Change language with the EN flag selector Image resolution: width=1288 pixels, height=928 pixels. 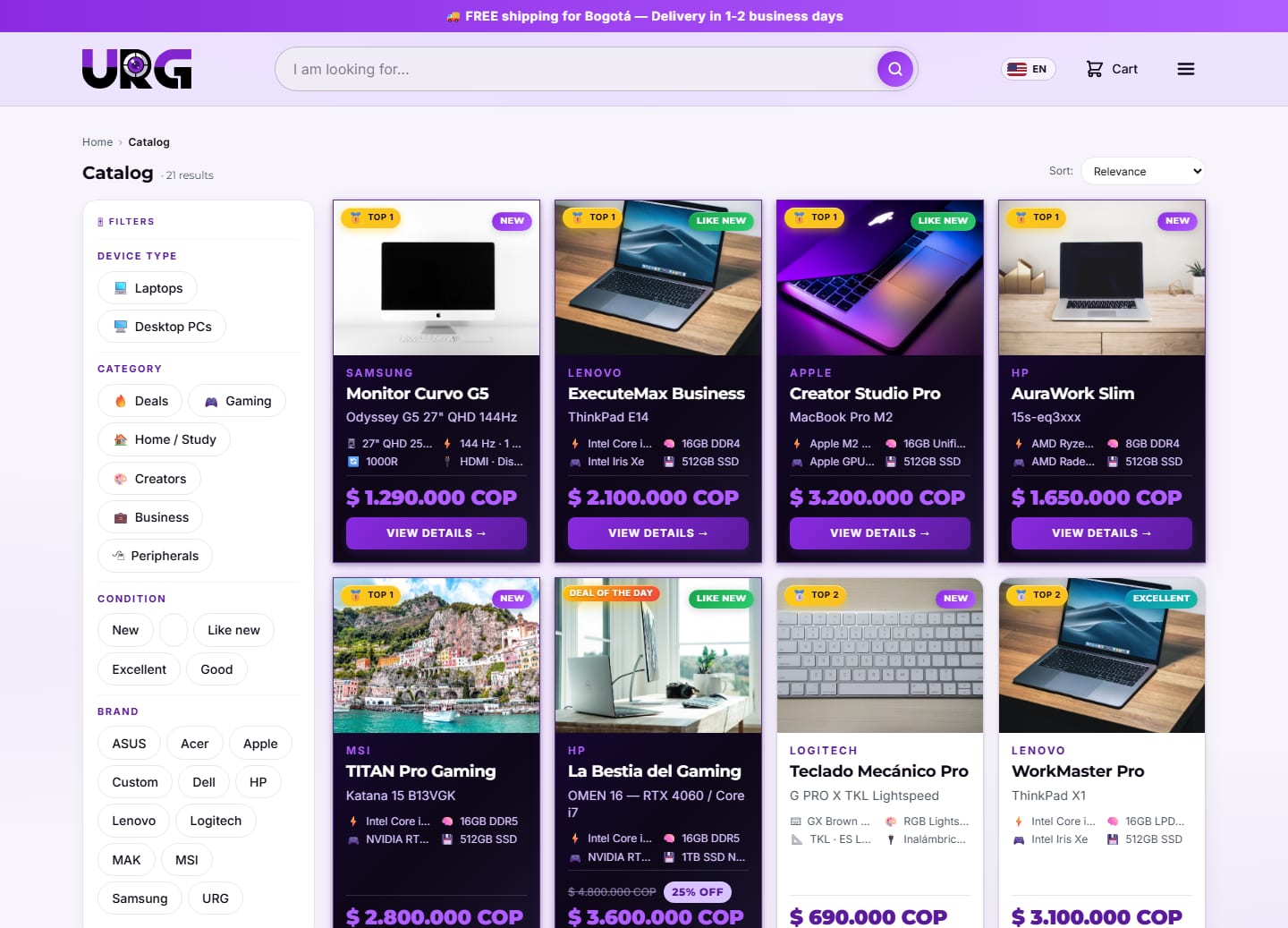click(x=1028, y=69)
